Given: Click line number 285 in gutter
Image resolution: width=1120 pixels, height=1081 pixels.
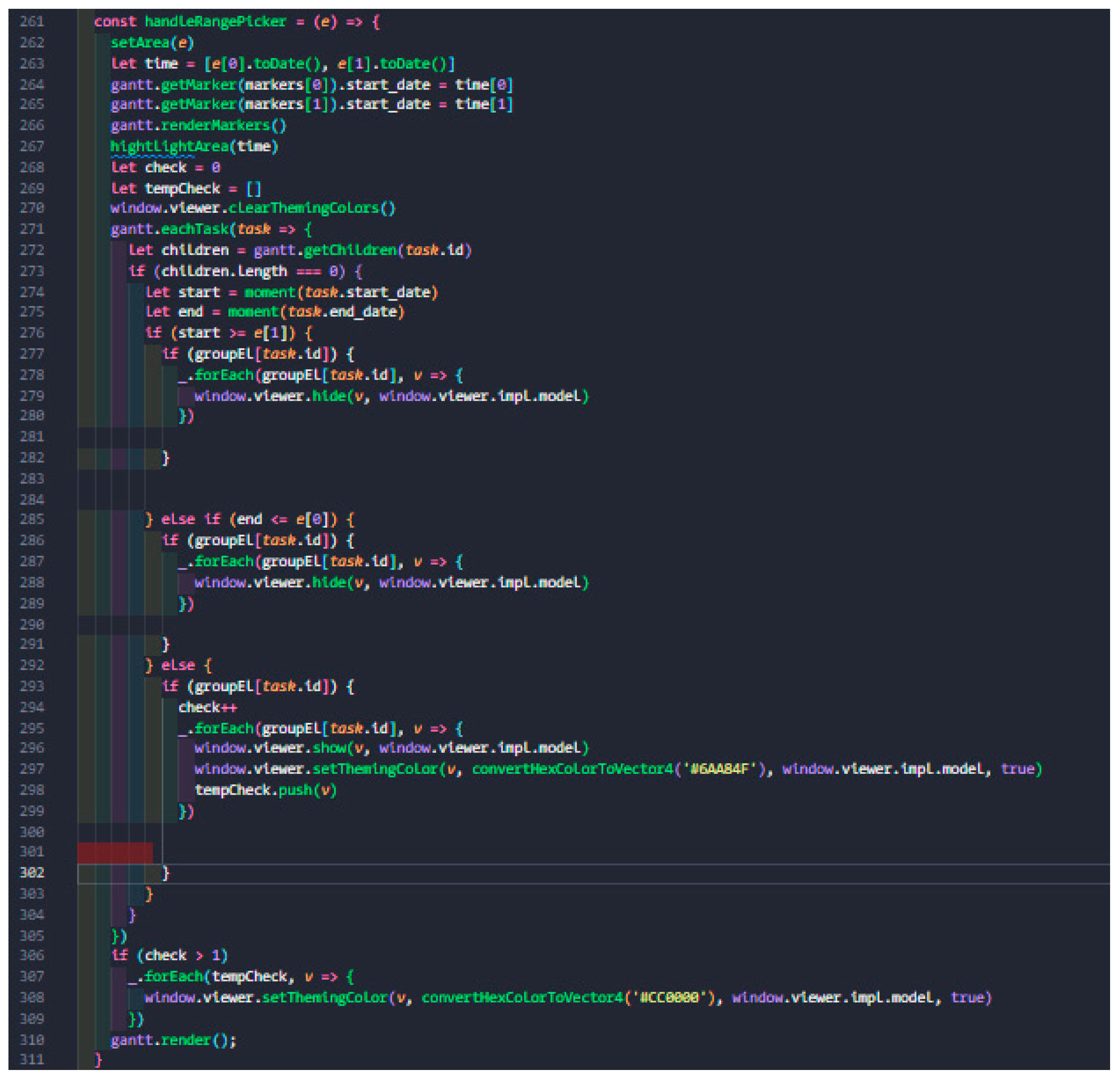Looking at the screenshot, I should tap(32, 519).
